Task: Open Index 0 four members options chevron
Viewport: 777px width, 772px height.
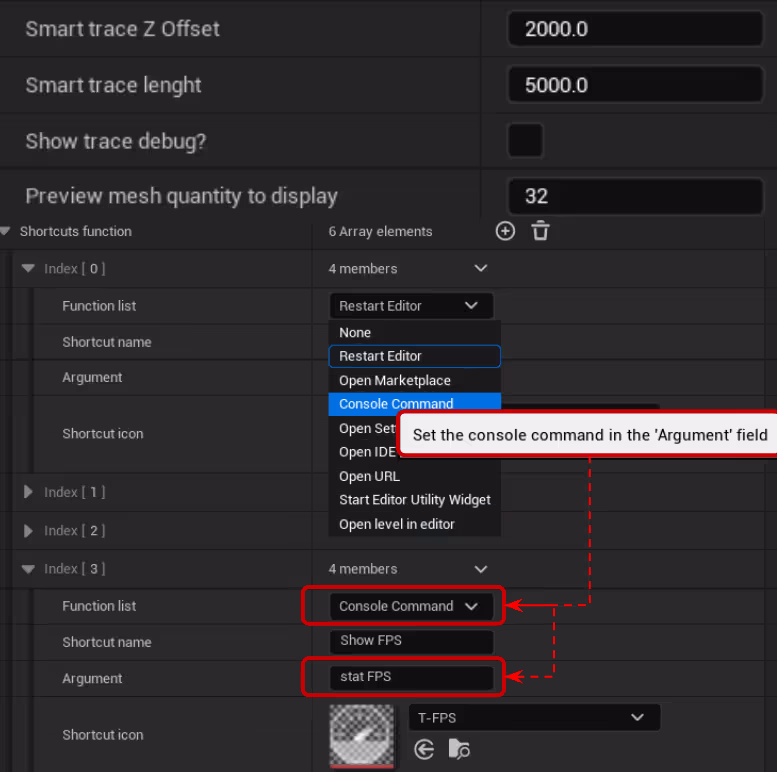Action: 481,269
